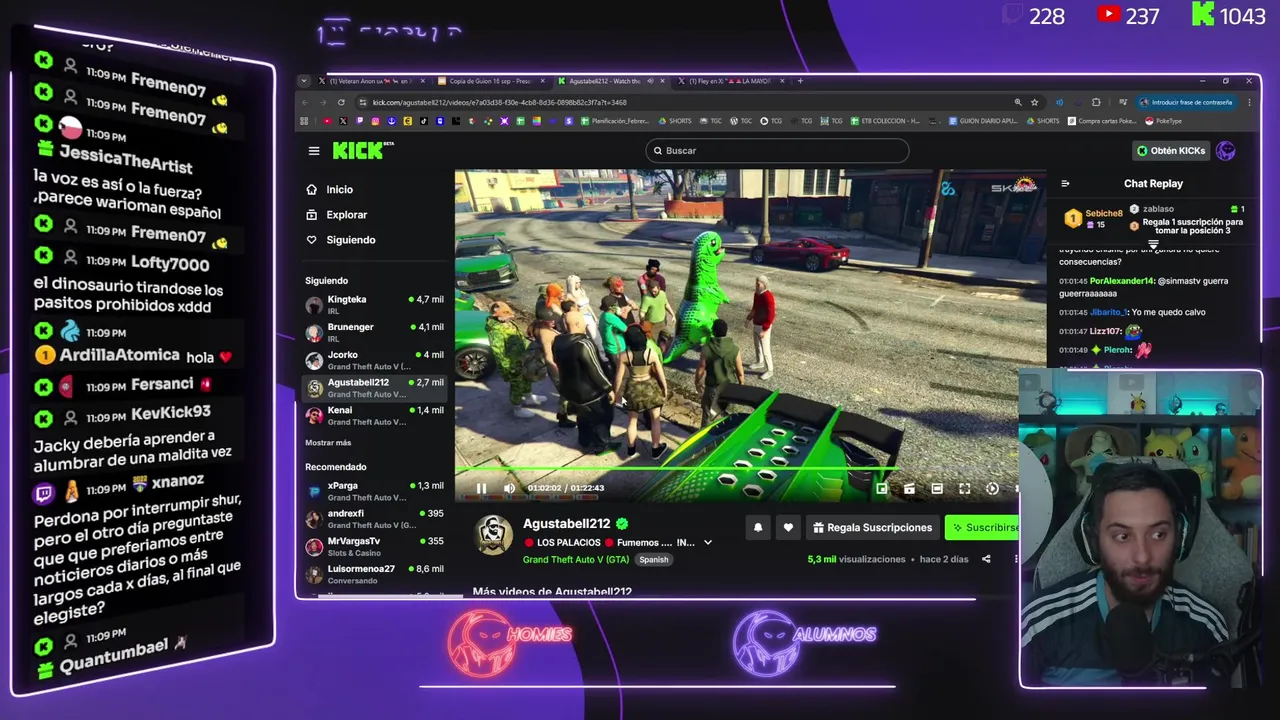Reload the page in browser
The width and height of the screenshot is (1280, 720).
pos(341,102)
